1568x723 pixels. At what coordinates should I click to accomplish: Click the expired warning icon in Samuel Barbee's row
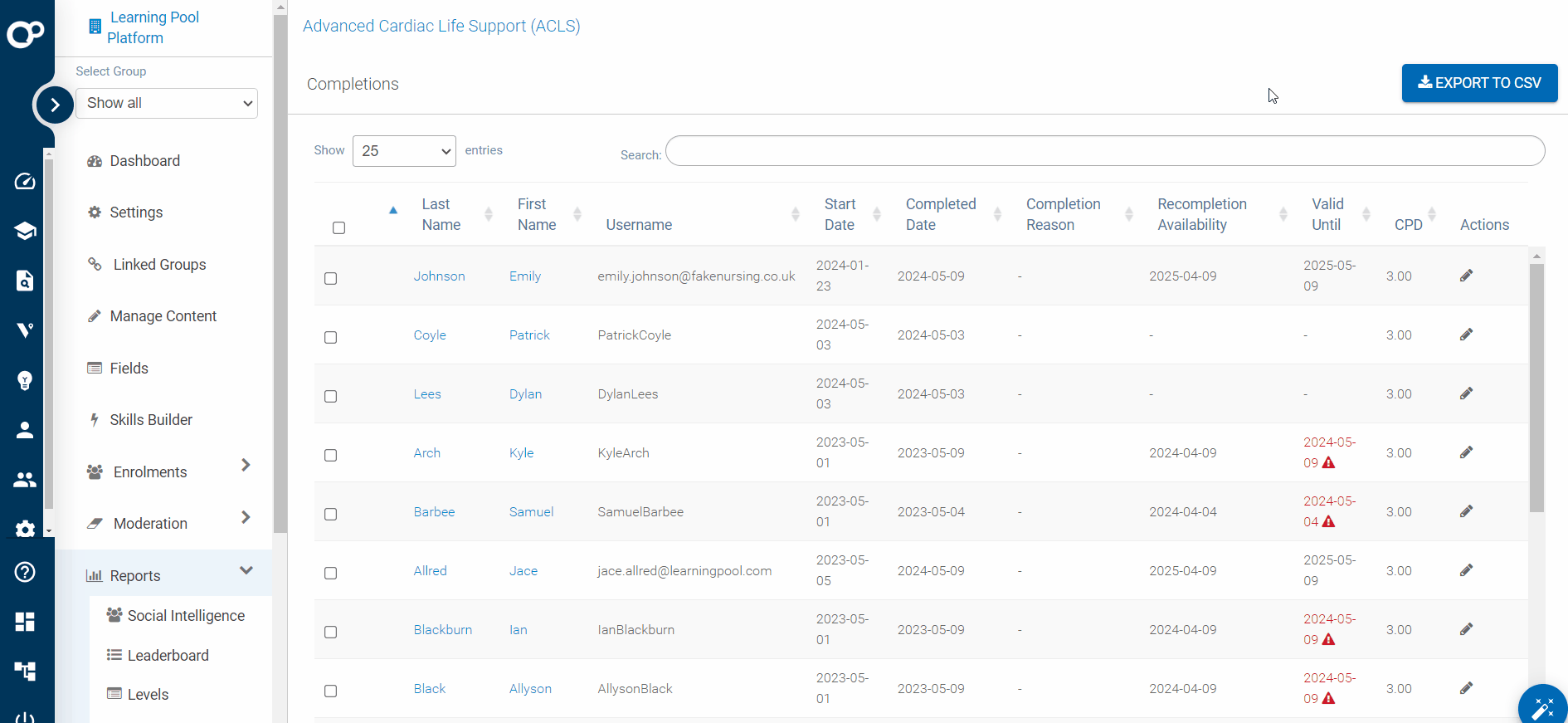[x=1328, y=521]
